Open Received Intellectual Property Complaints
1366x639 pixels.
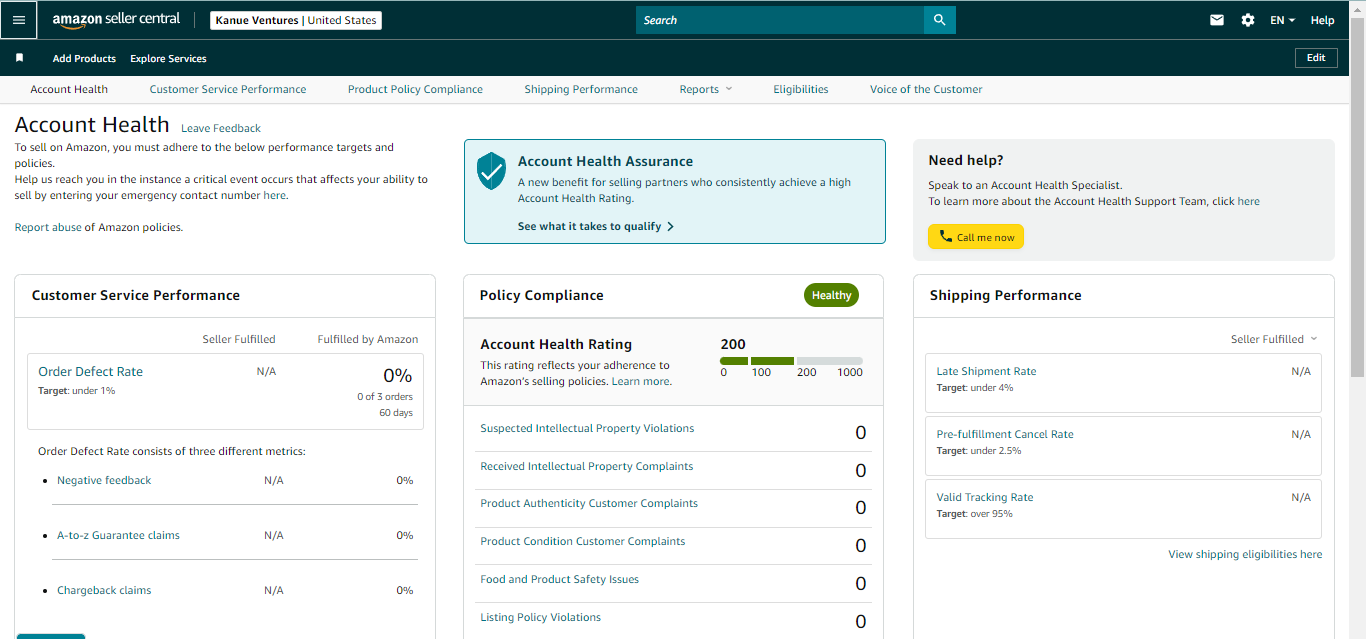587,466
